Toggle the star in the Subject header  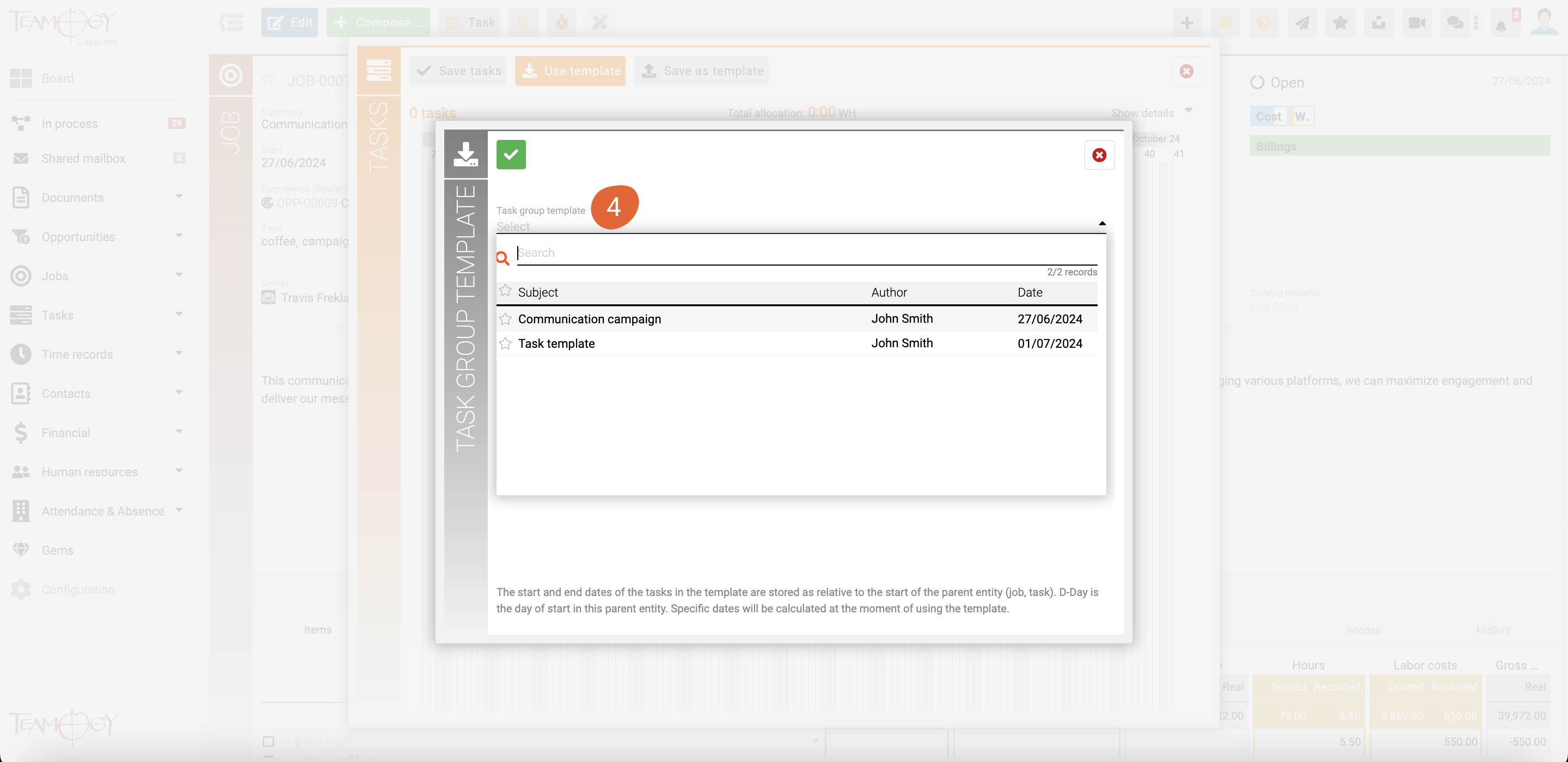505,290
